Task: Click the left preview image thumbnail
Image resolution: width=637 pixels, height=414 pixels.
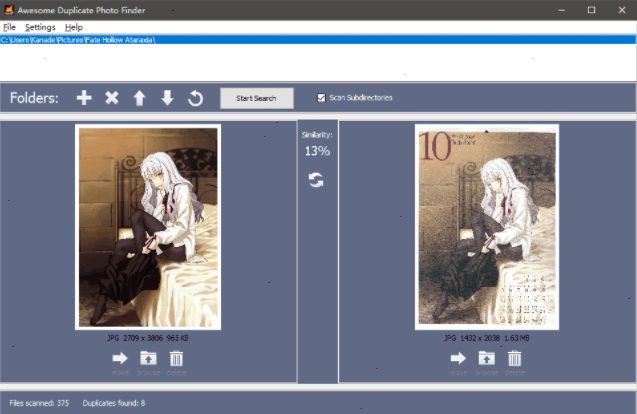Action: tap(148, 227)
